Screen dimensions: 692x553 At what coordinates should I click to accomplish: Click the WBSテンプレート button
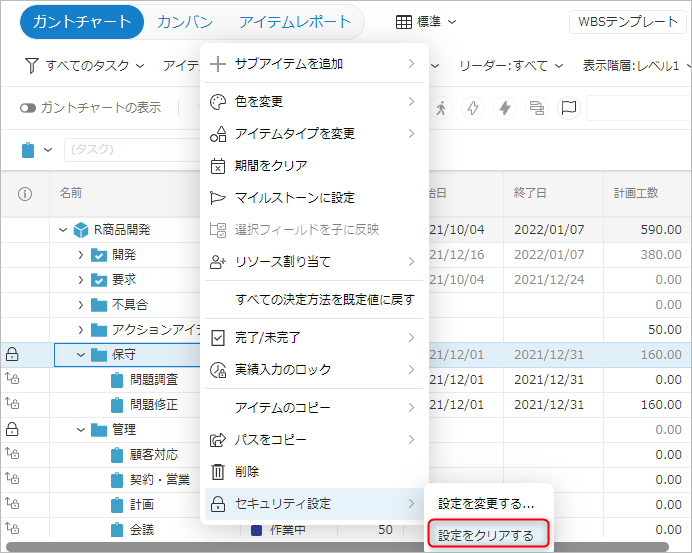point(627,22)
